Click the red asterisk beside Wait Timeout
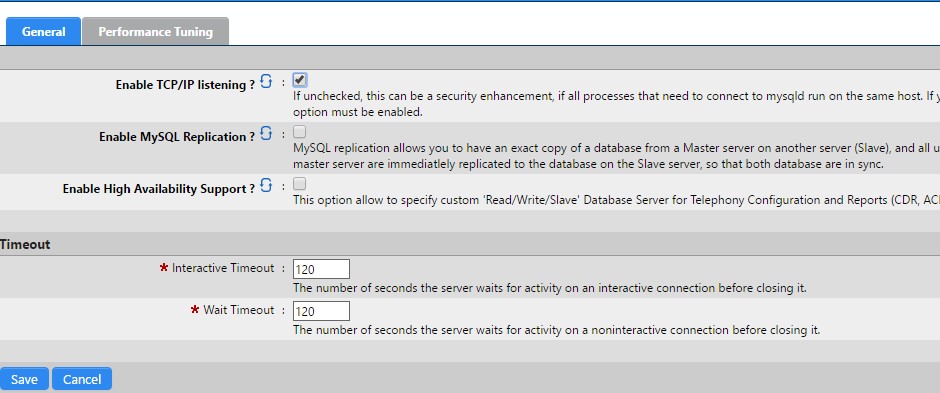This screenshot has height=393, width=940. (195, 312)
